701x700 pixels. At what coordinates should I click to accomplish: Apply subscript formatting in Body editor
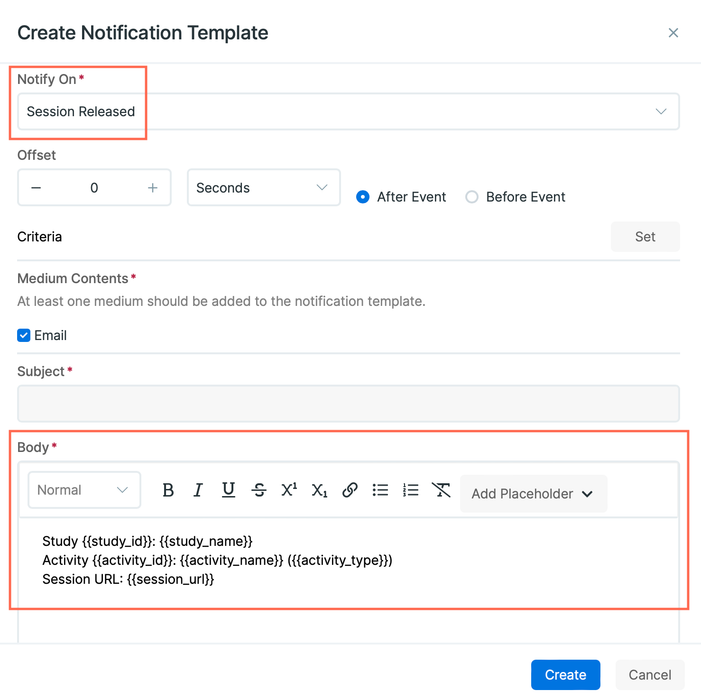point(319,490)
